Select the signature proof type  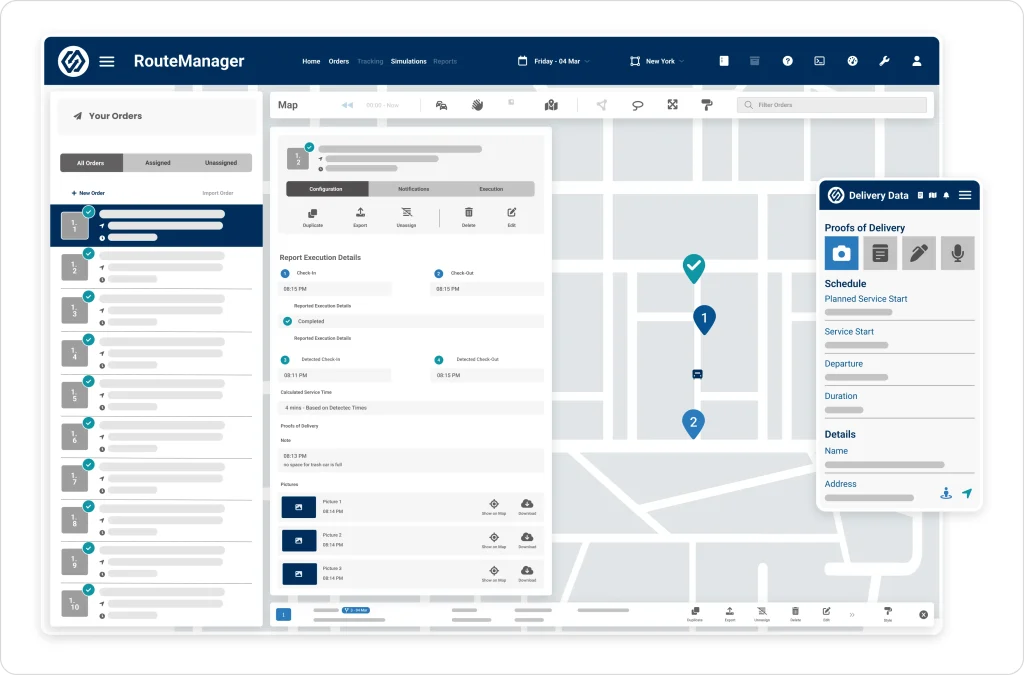pos(919,253)
